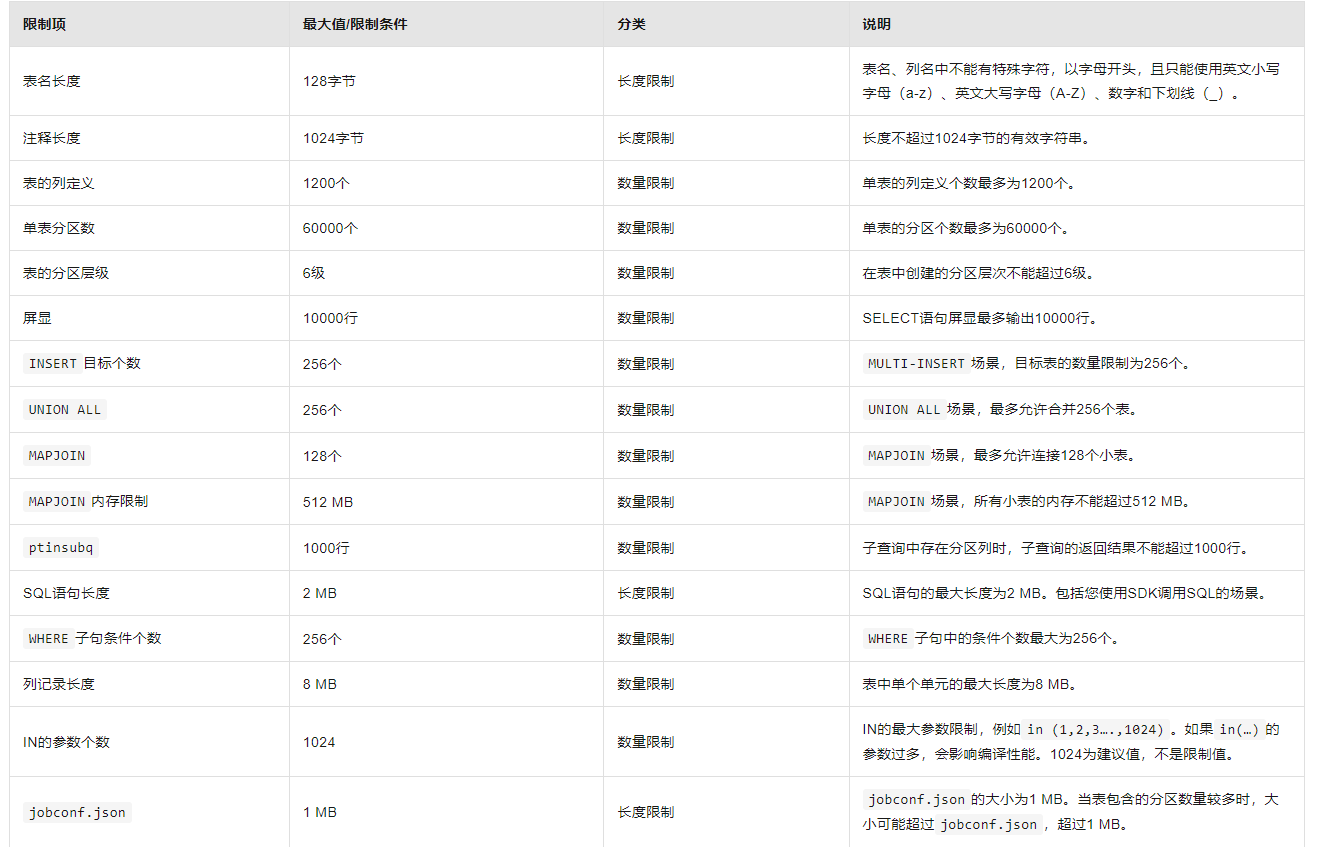Click 长度限制 in the jobconf.json row
This screenshot has width=1322, height=847.
[x=646, y=812]
